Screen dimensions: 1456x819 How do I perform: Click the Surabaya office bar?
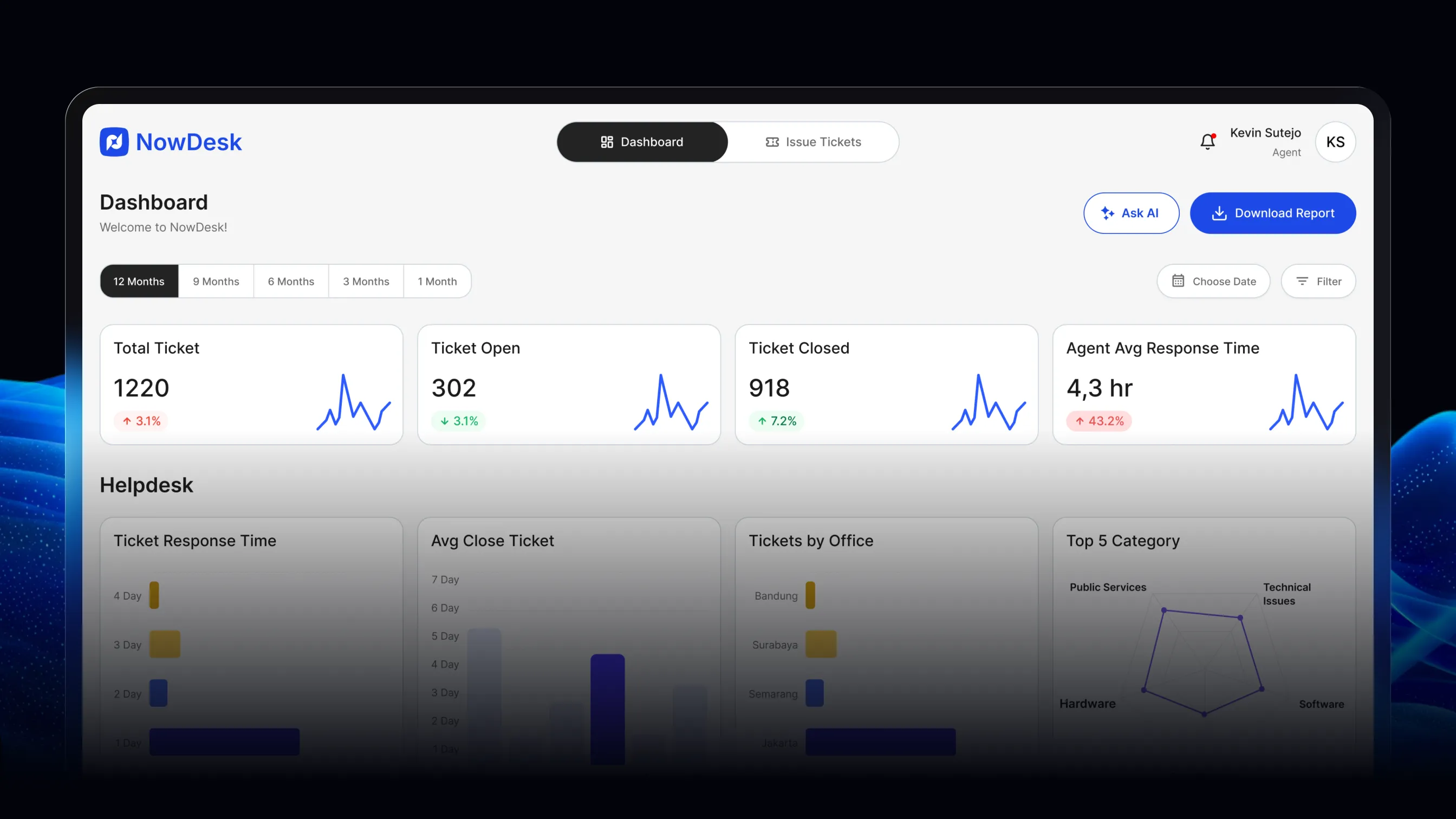tap(821, 645)
